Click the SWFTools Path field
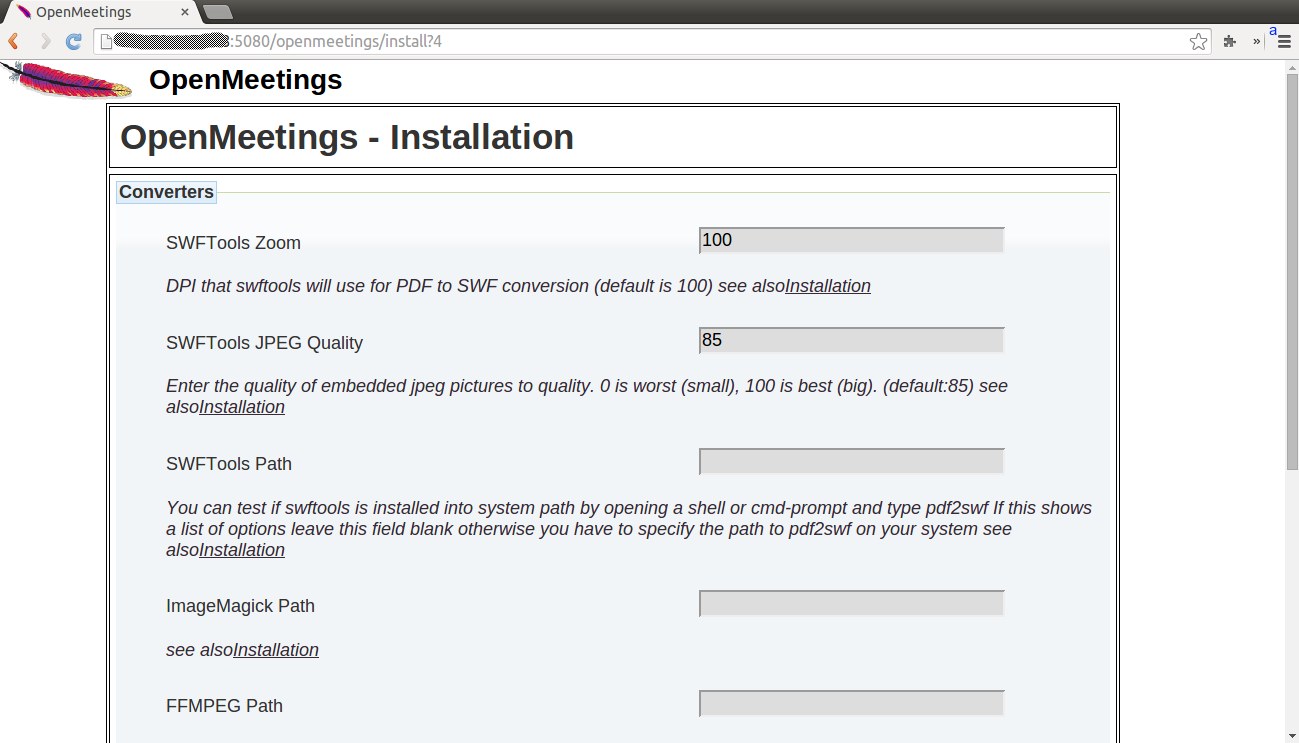 851,461
